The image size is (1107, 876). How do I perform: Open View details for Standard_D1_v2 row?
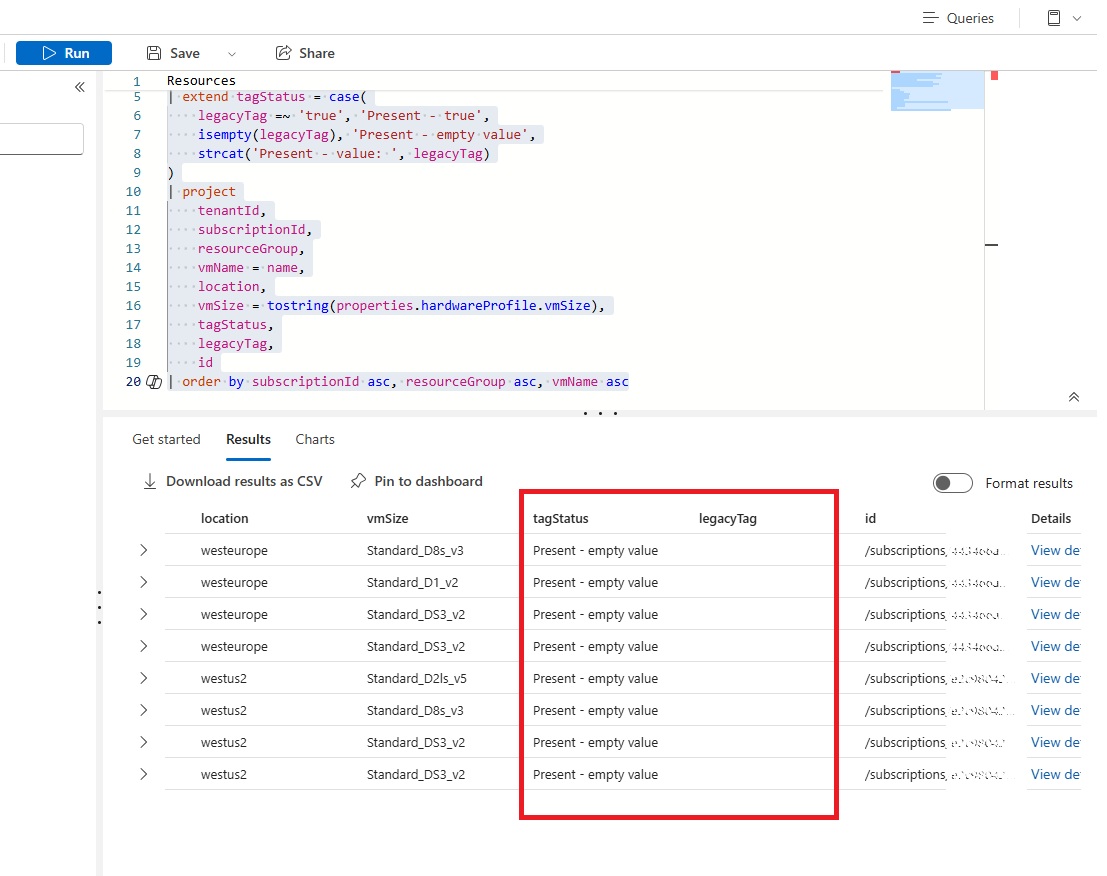pos(1055,582)
